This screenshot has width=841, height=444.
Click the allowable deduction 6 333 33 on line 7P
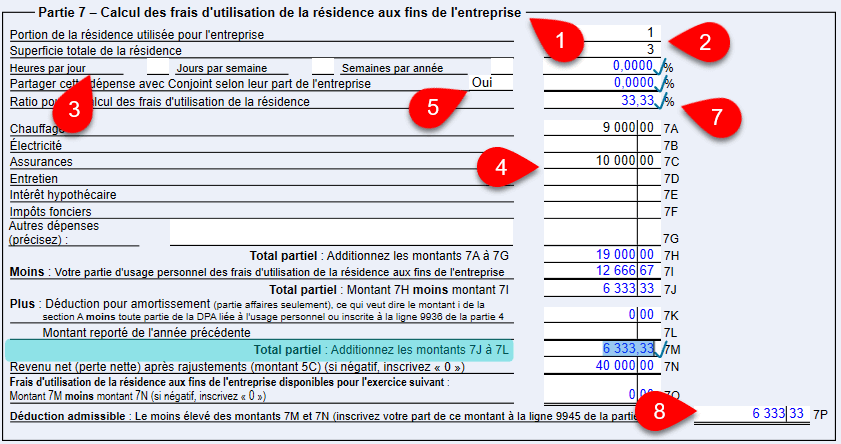752,413
